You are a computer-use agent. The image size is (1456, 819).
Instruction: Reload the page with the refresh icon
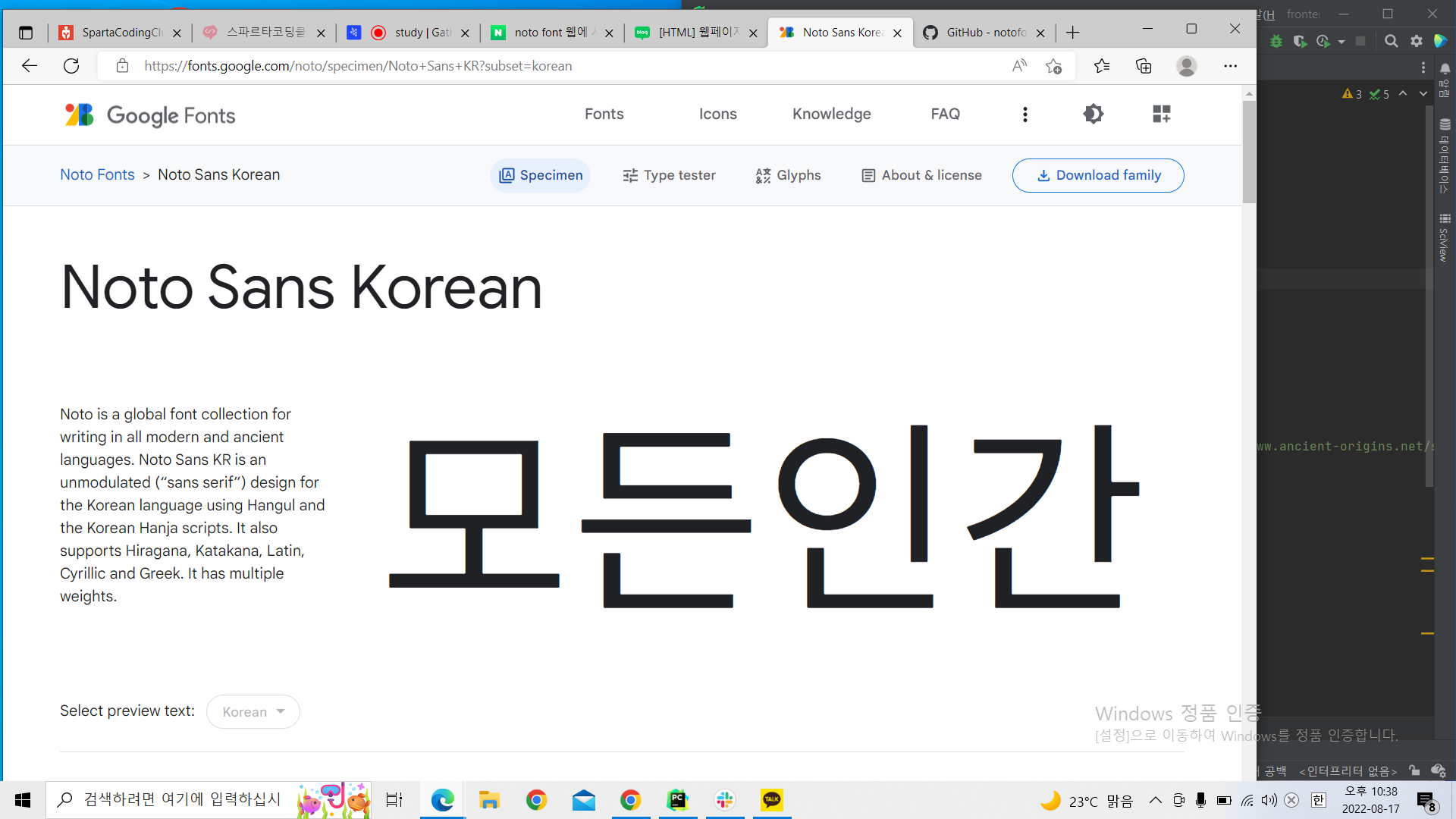point(71,66)
